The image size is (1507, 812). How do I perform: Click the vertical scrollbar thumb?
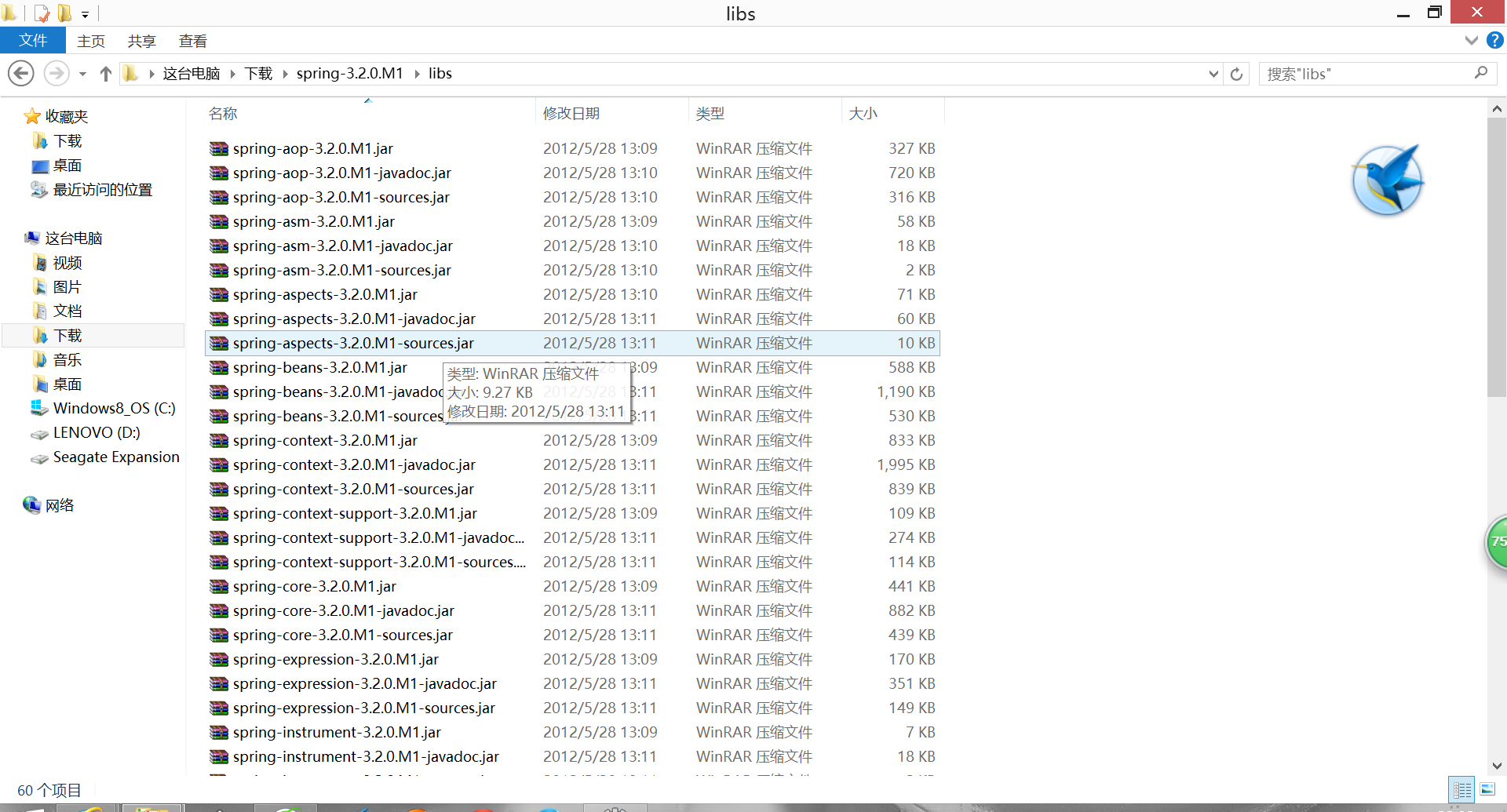[x=1497, y=259]
